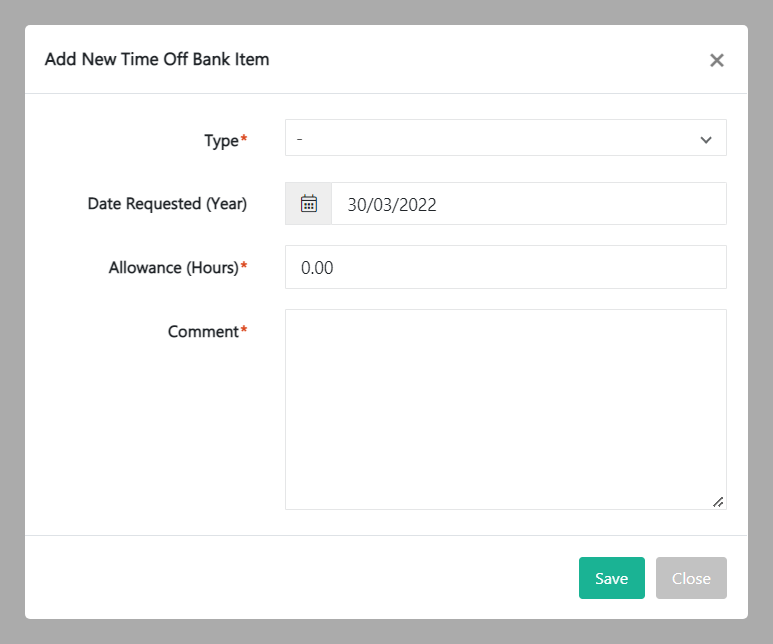Focus the Comment text area
This screenshot has height=644, width=773.
[x=505, y=409]
